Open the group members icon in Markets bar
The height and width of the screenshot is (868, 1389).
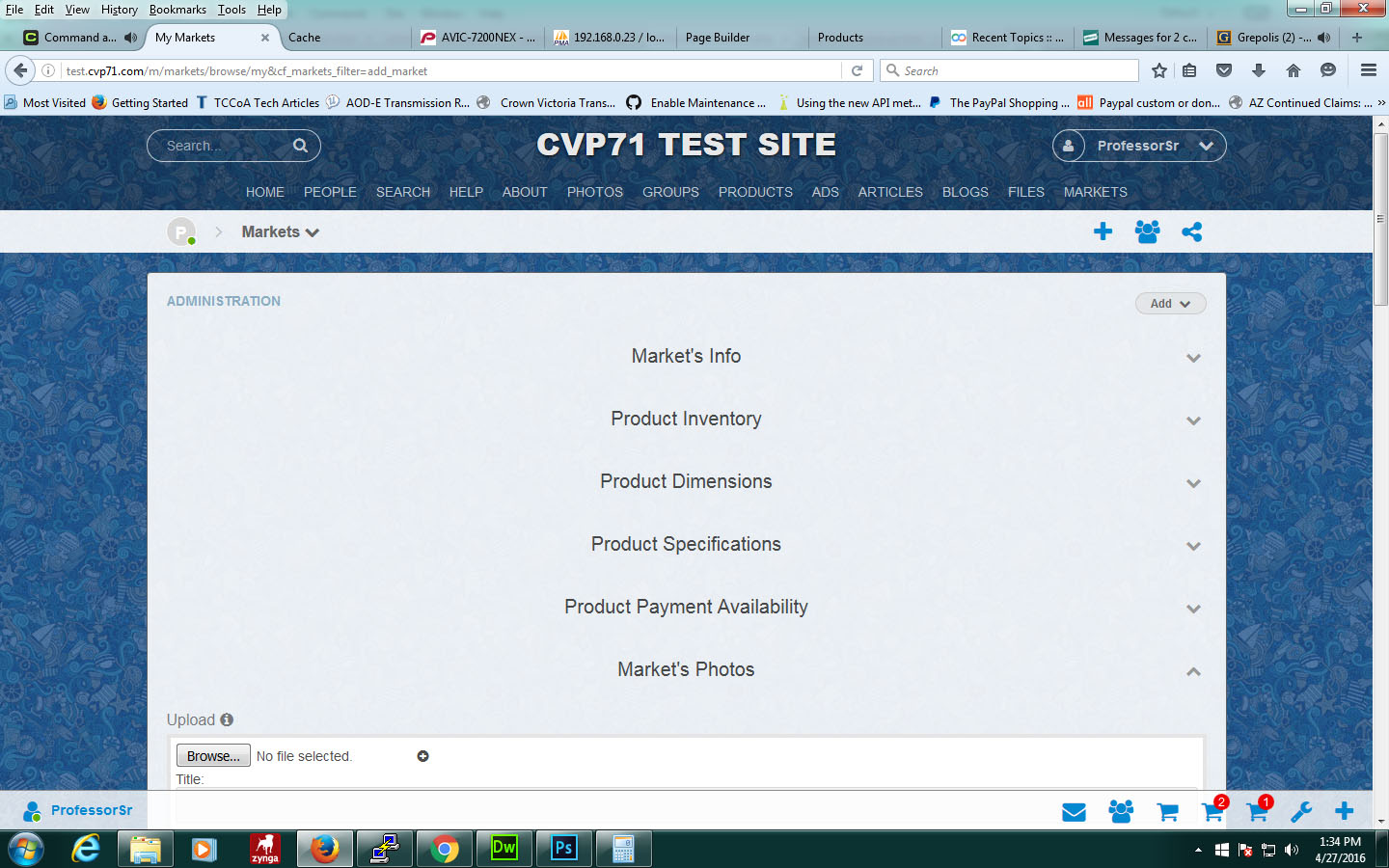pos(1147,231)
